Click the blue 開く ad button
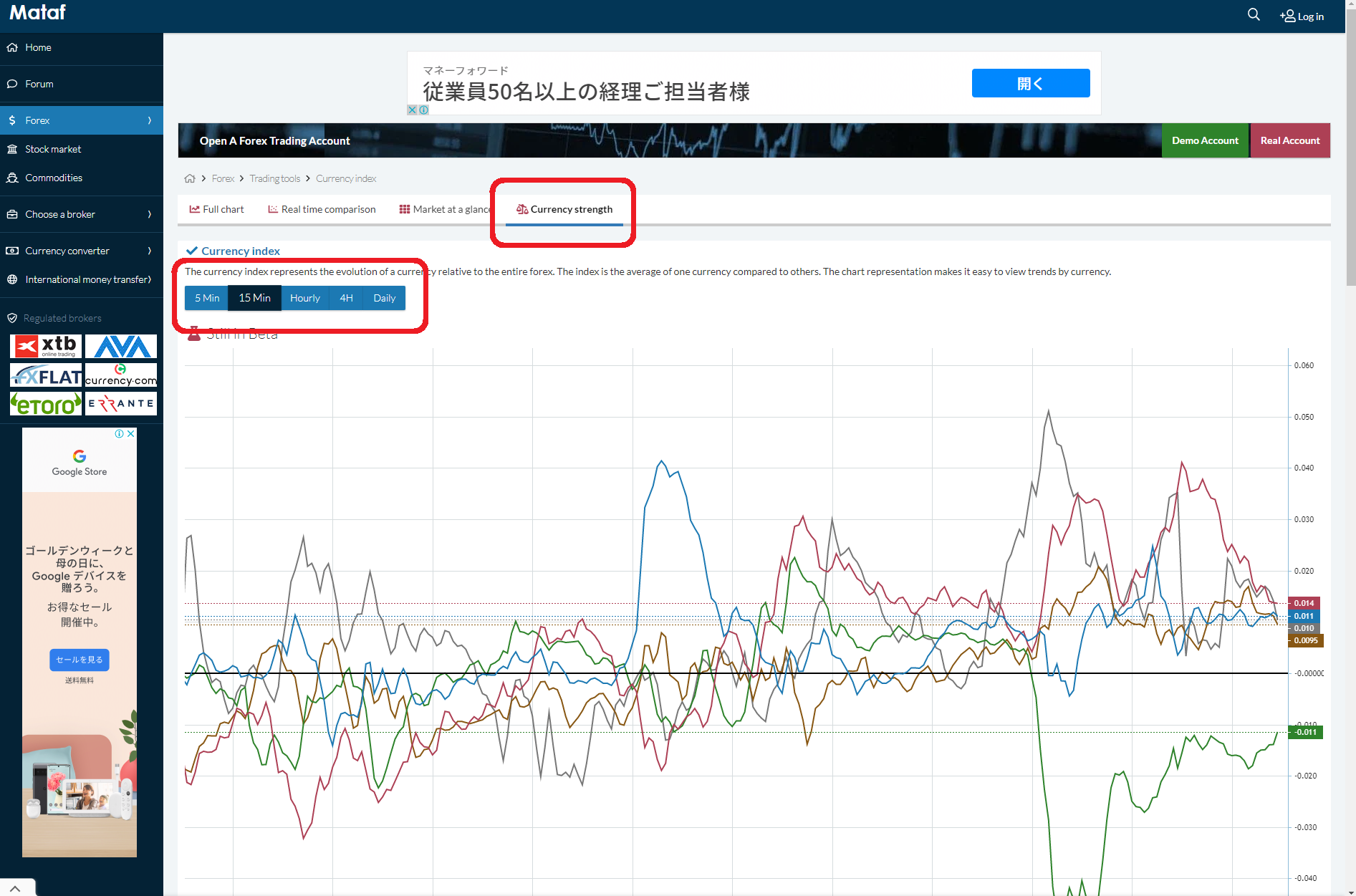 1031,83
